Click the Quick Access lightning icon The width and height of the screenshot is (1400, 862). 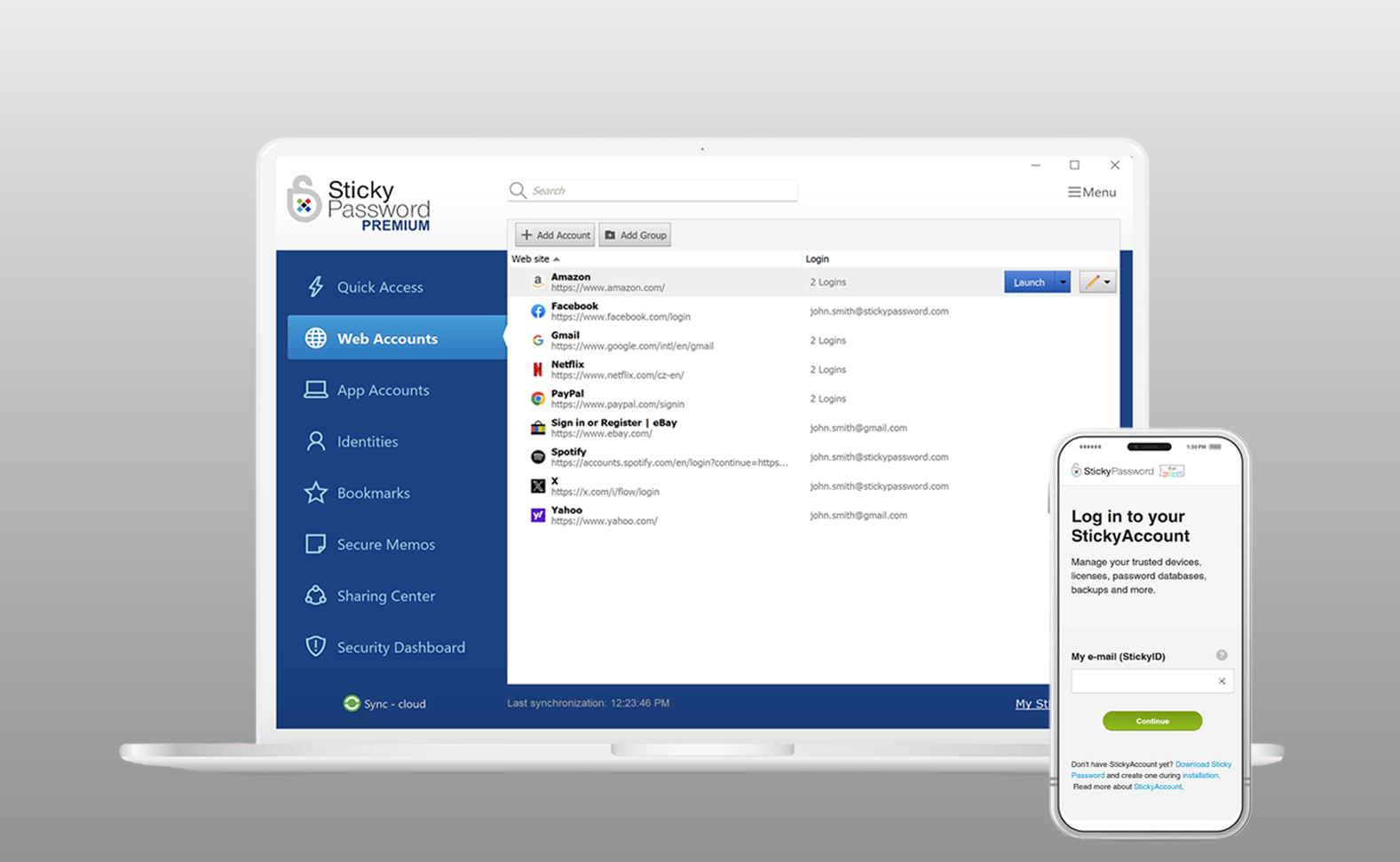click(315, 287)
